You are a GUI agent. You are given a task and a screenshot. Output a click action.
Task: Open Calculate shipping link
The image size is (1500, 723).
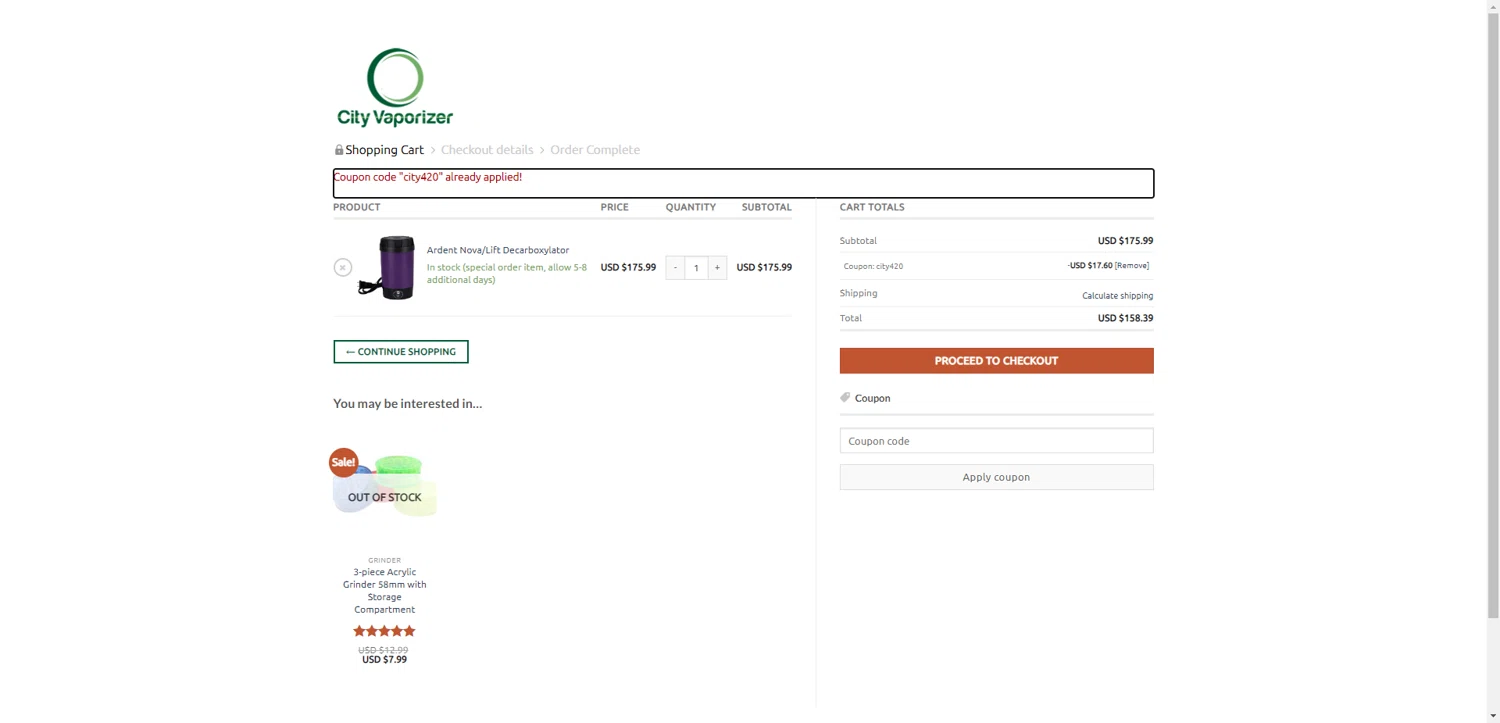click(x=1117, y=296)
